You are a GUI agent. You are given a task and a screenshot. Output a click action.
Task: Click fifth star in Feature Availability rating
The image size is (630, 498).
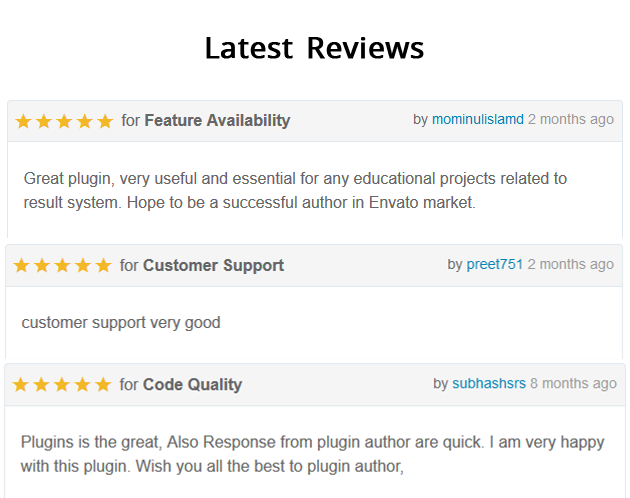(x=106, y=121)
